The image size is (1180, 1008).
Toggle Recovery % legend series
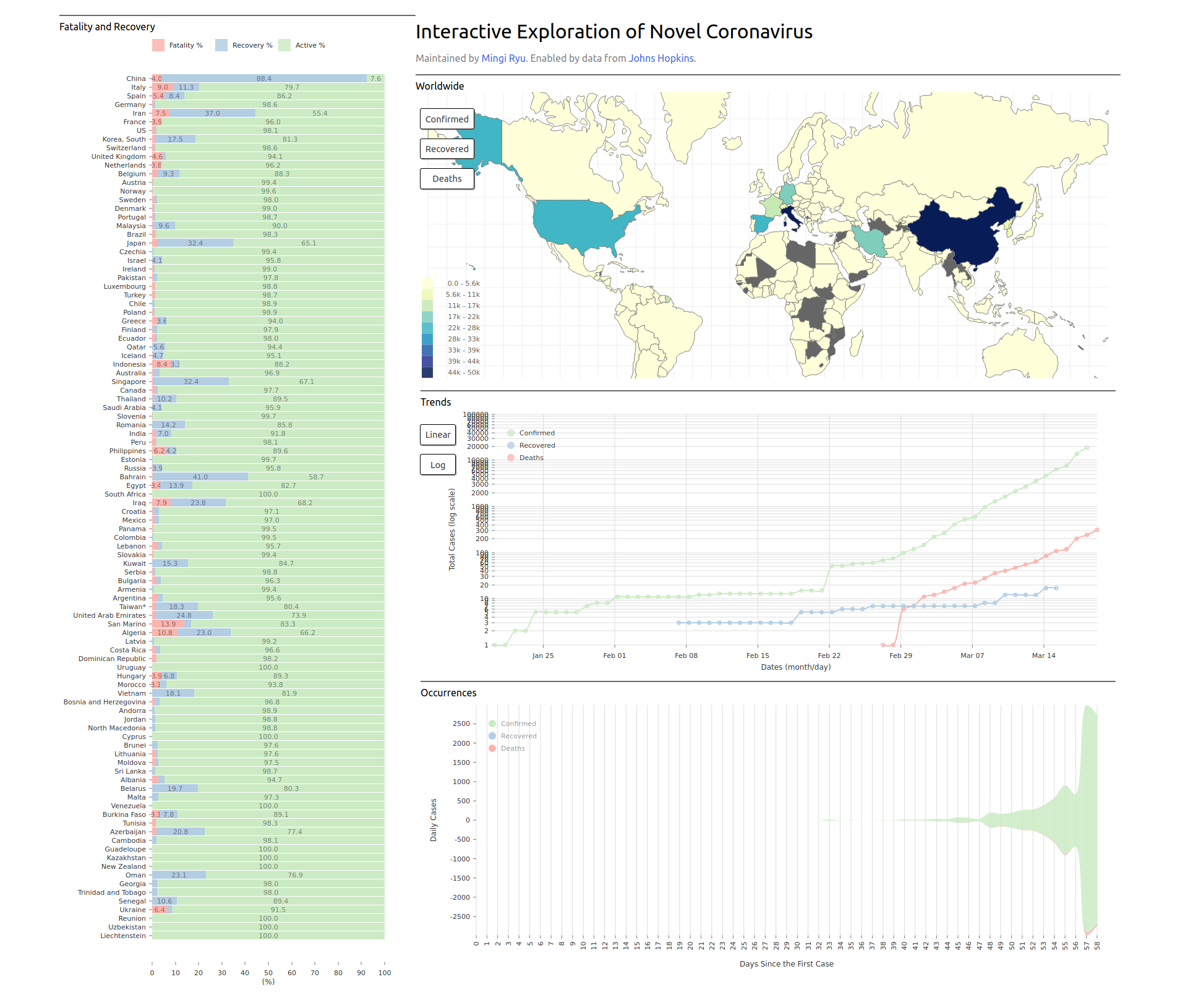244,45
